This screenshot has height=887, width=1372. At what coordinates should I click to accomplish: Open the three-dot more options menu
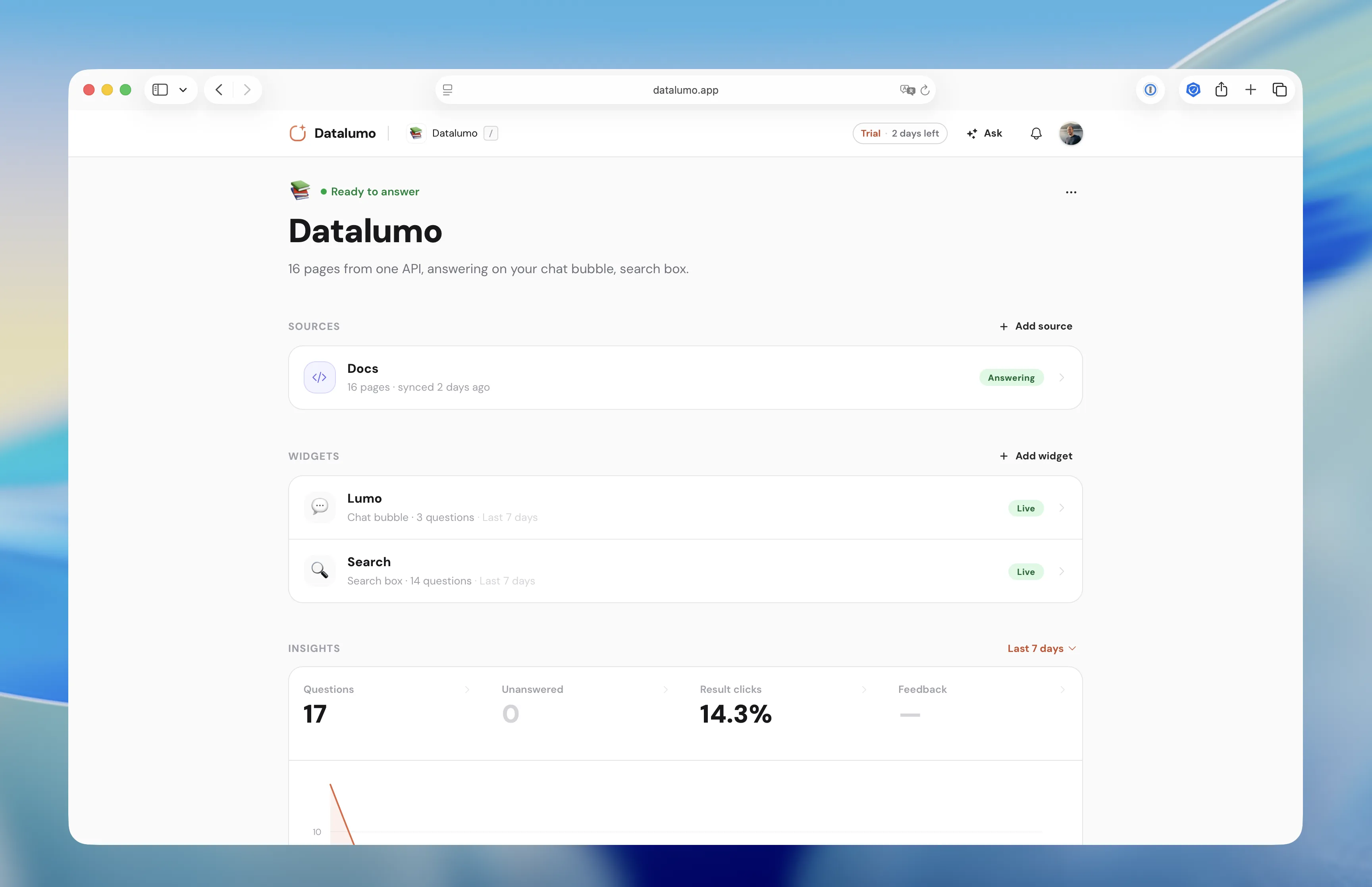pos(1071,193)
